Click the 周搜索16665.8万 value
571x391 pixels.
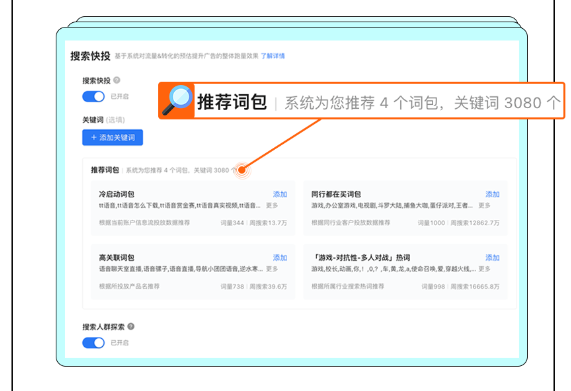[x=475, y=287]
